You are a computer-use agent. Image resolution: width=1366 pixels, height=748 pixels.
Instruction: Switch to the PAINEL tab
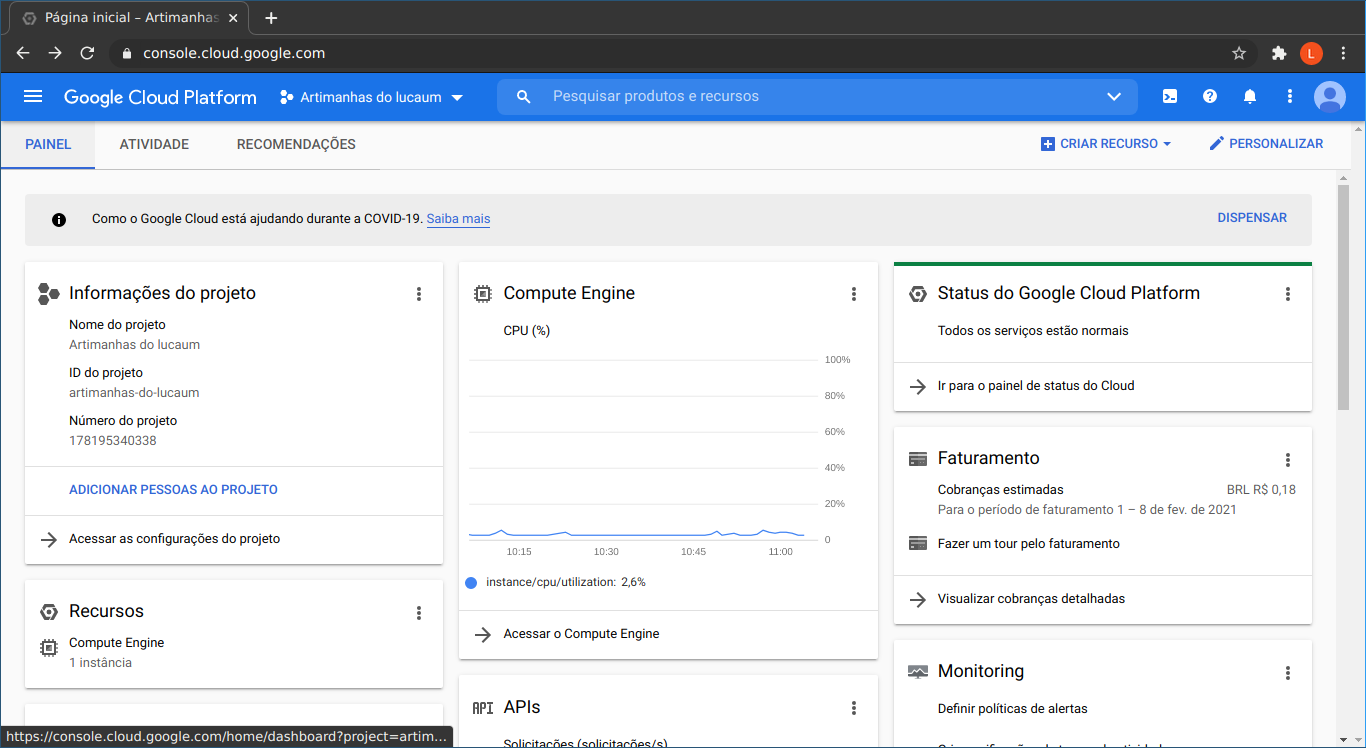click(x=48, y=145)
